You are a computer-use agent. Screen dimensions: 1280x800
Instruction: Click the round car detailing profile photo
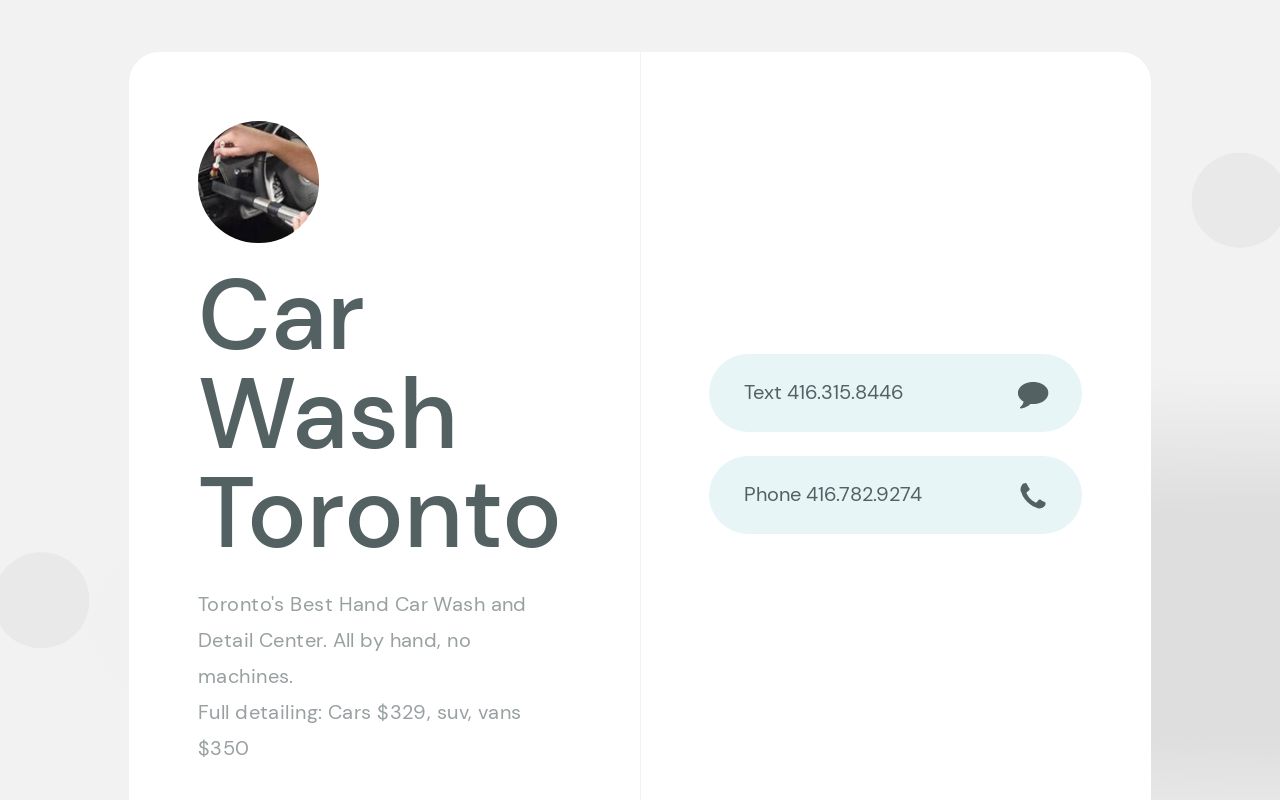pyautogui.click(x=258, y=182)
